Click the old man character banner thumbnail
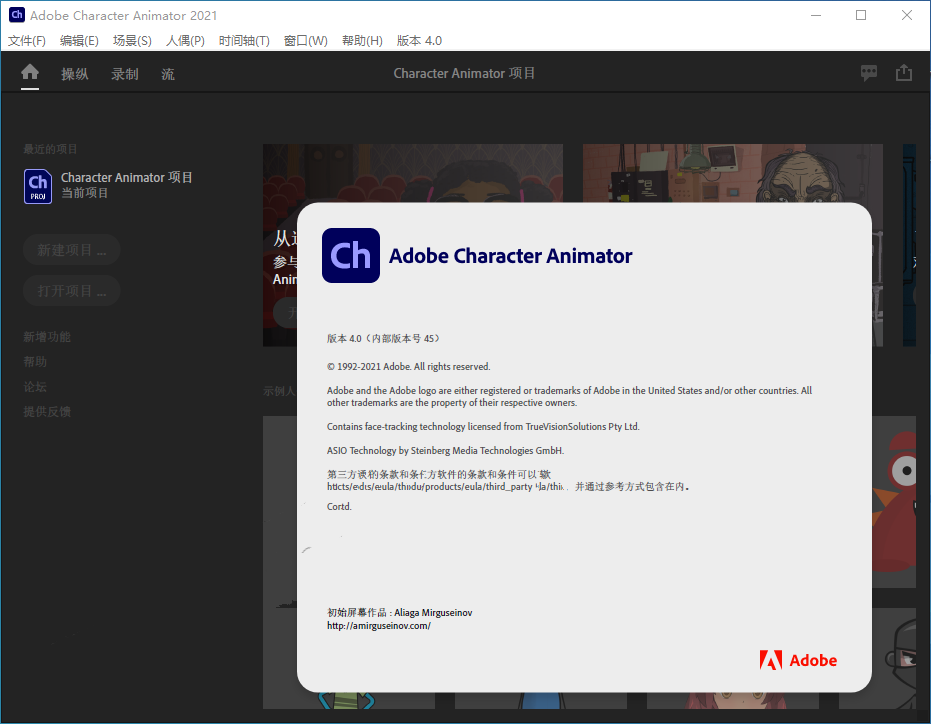931x724 pixels. [x=733, y=173]
